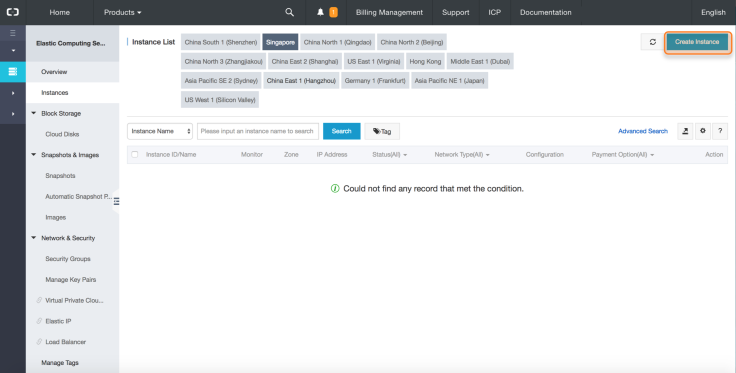Image resolution: width=736 pixels, height=373 pixels.
Task: Open column settings gear icon
Action: [703, 131]
